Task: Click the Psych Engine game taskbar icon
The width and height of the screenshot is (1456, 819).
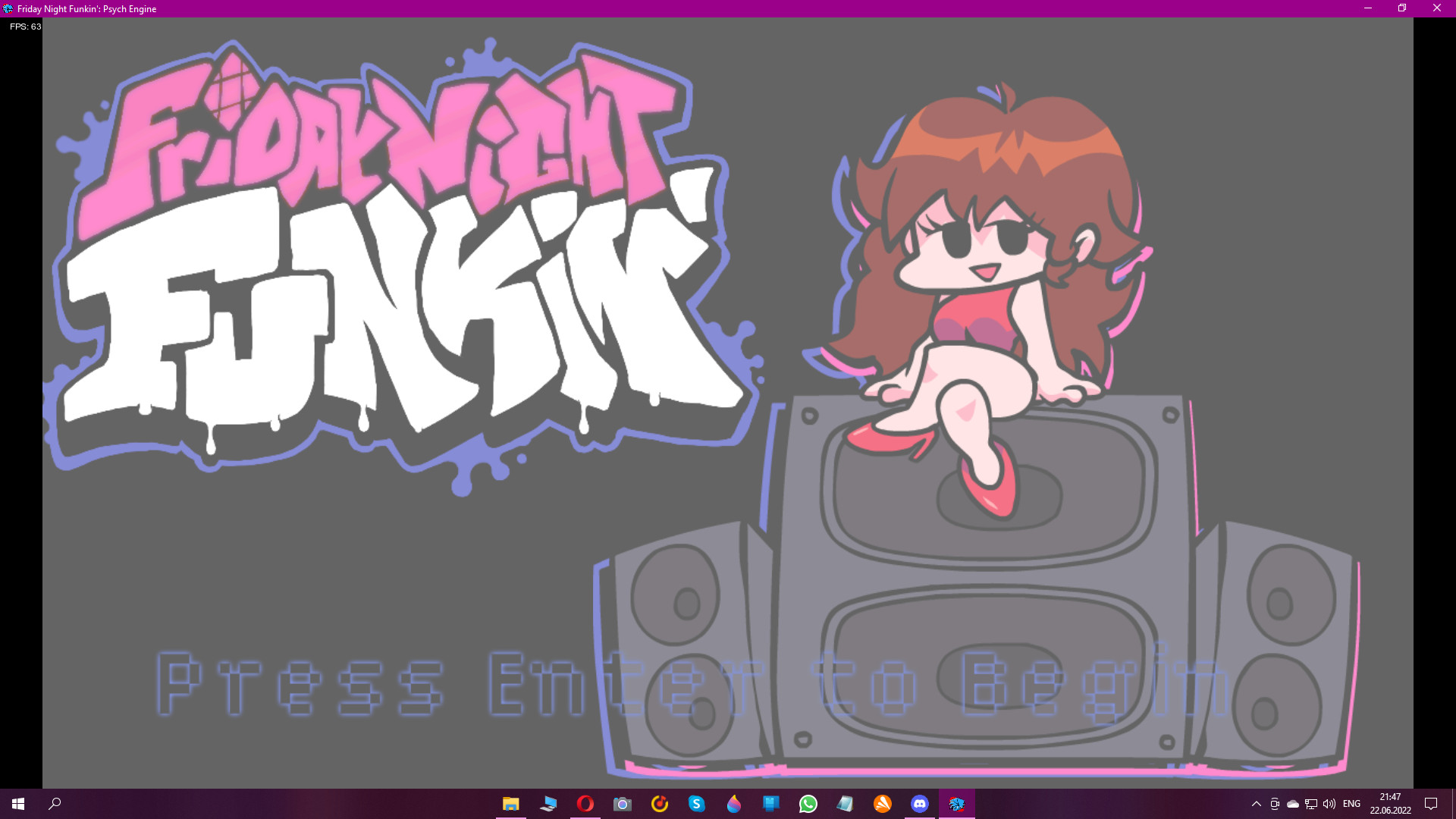Action: click(957, 804)
